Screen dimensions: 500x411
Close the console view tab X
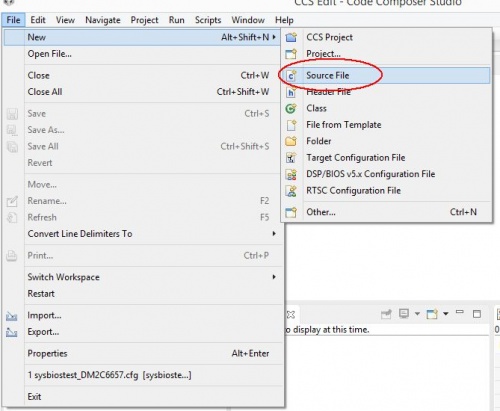[291, 314]
